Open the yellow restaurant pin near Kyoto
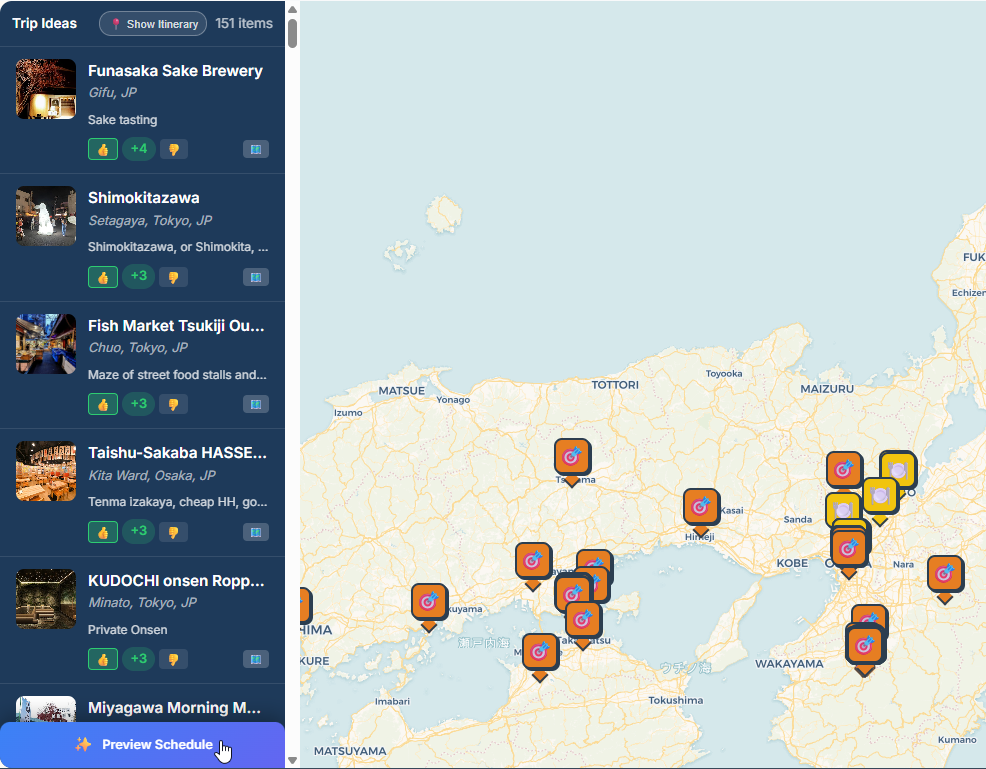The height and width of the screenshot is (769, 986). pyautogui.click(x=897, y=468)
